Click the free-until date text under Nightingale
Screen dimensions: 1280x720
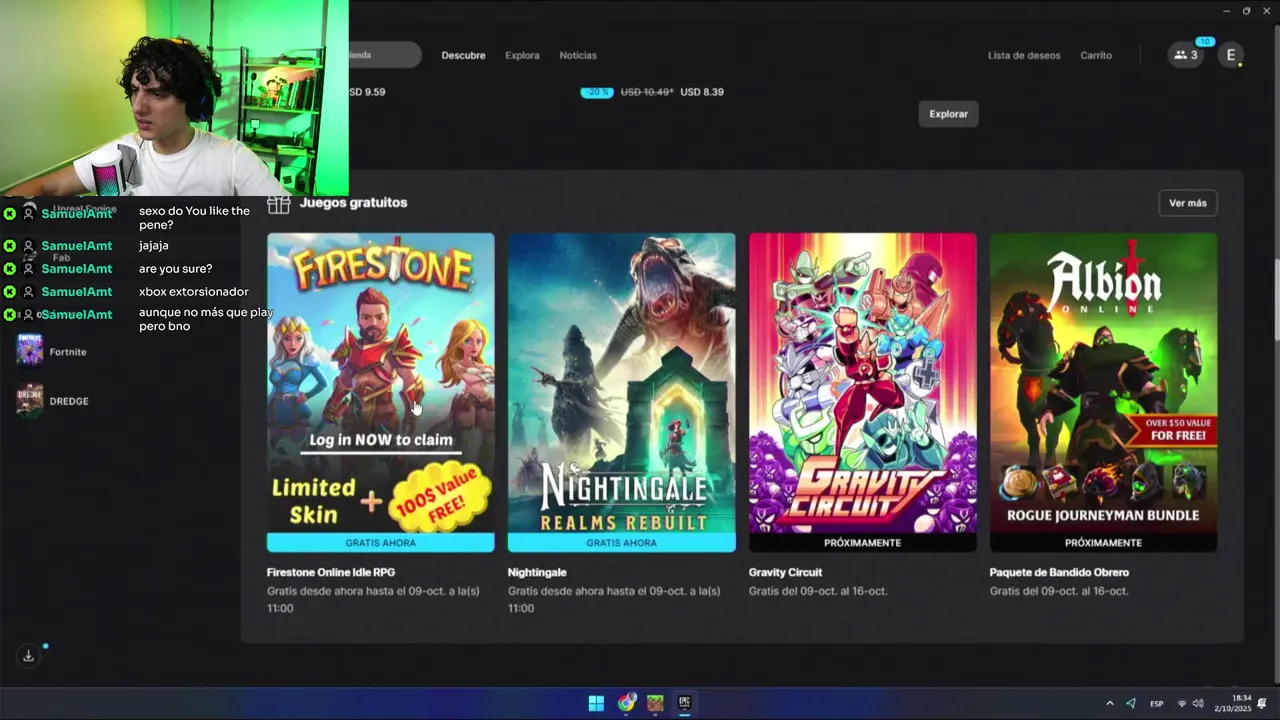[614, 599]
